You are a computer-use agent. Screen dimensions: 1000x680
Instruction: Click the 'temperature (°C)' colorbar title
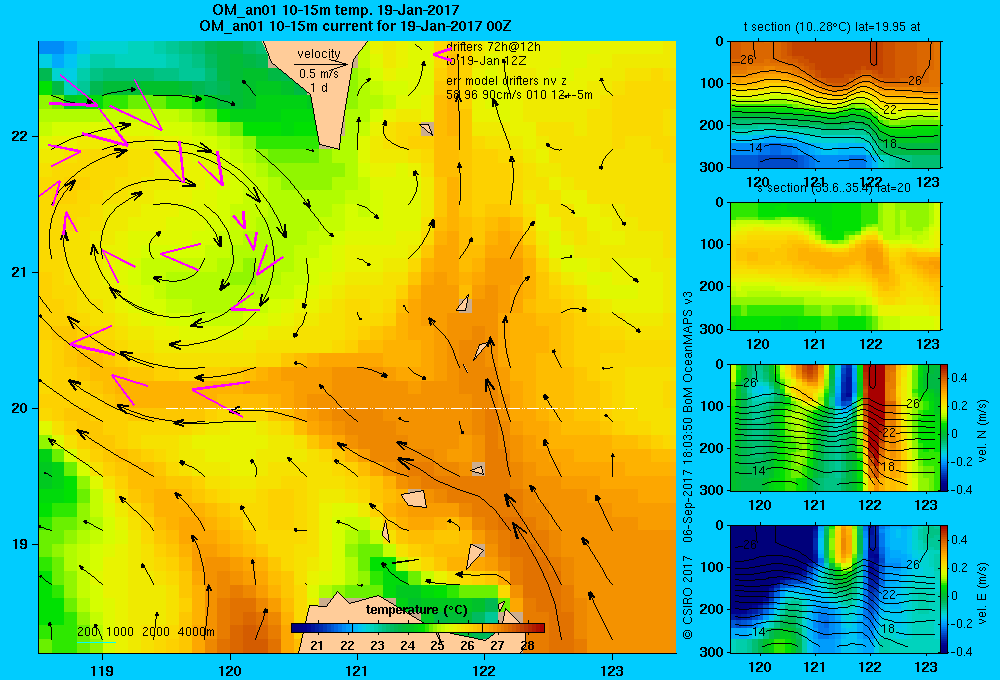click(416, 610)
